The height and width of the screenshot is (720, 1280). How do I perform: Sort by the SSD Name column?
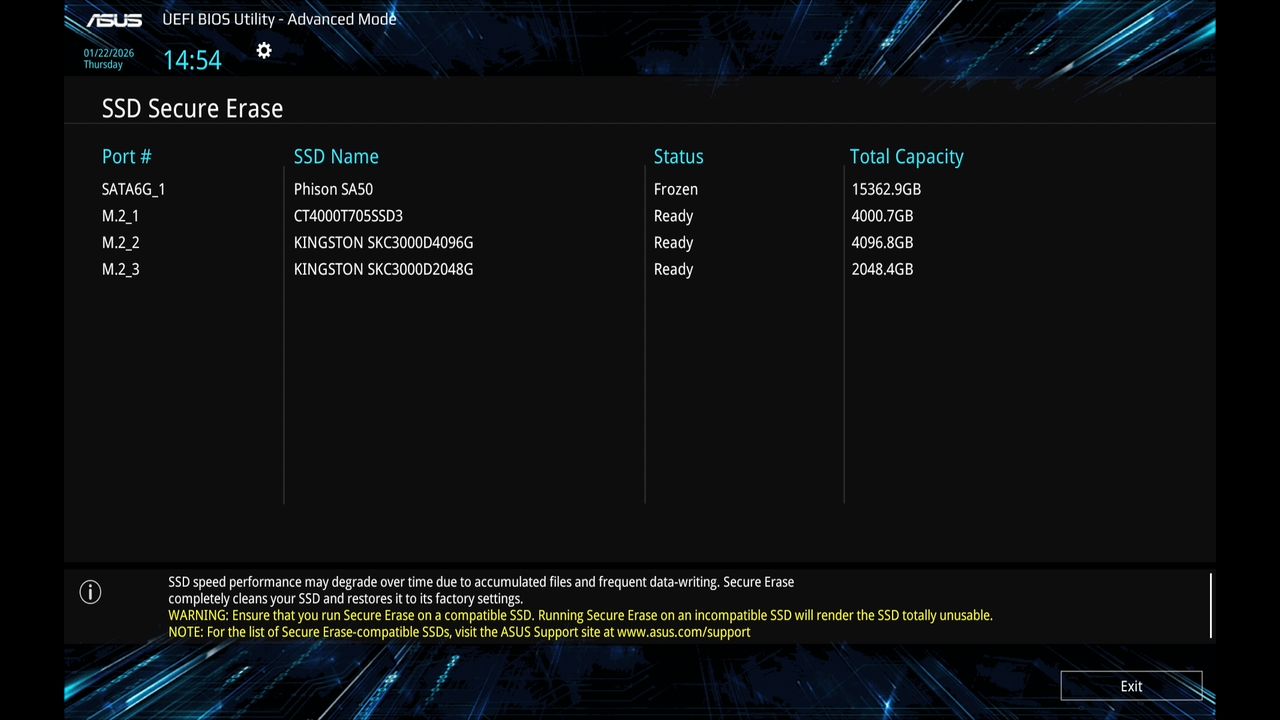point(336,156)
